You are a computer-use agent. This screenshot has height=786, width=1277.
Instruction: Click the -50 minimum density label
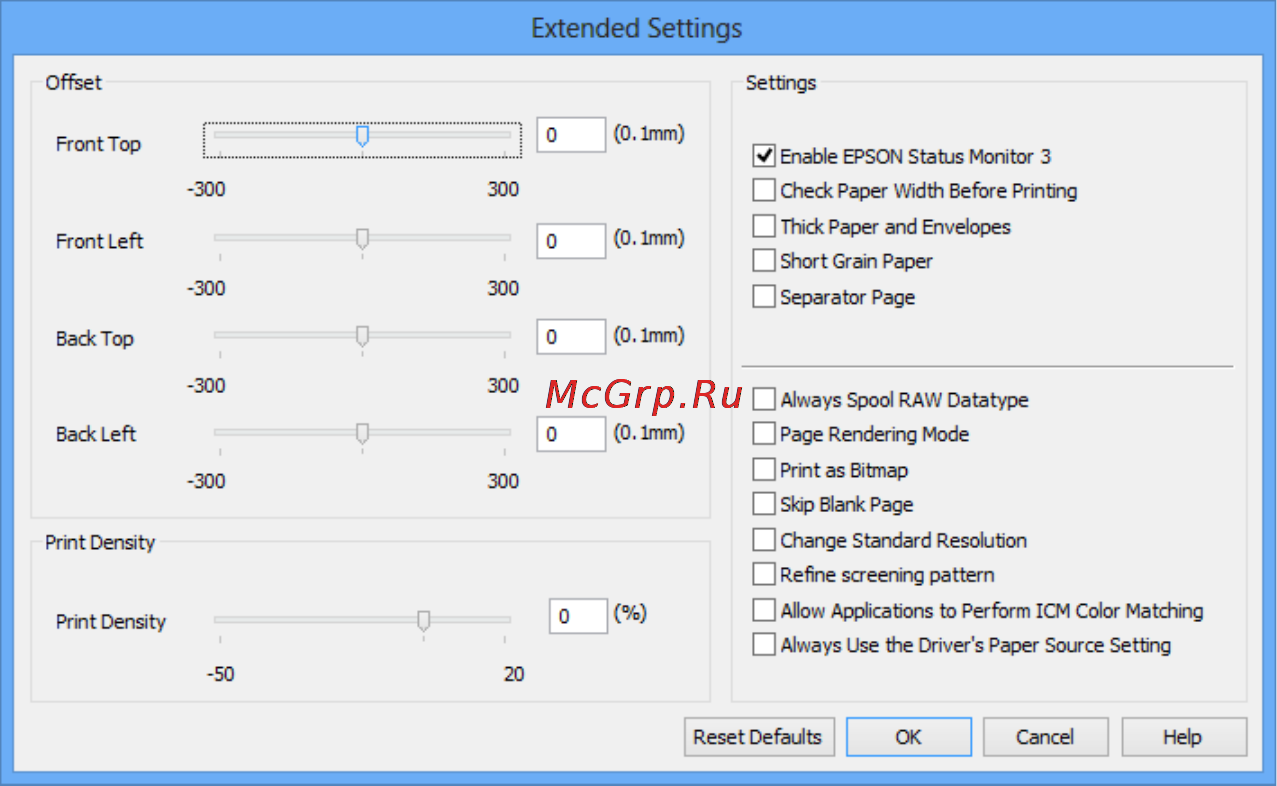tap(220, 674)
